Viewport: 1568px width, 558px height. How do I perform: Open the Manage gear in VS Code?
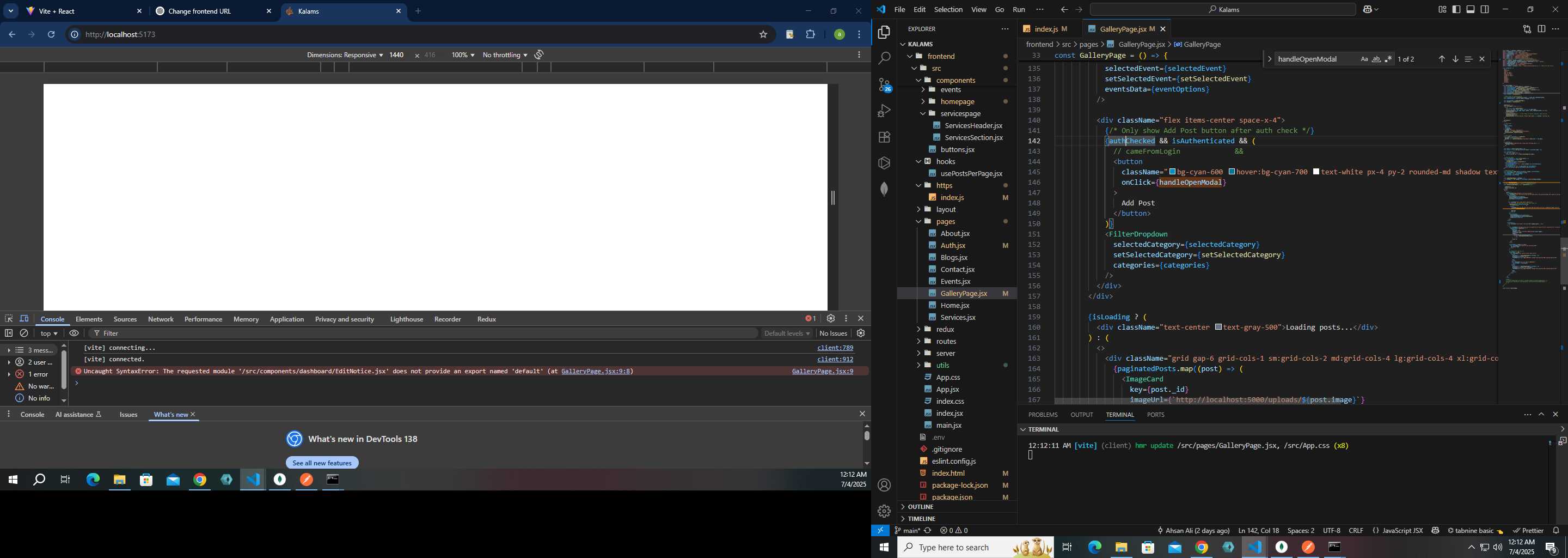[884, 511]
